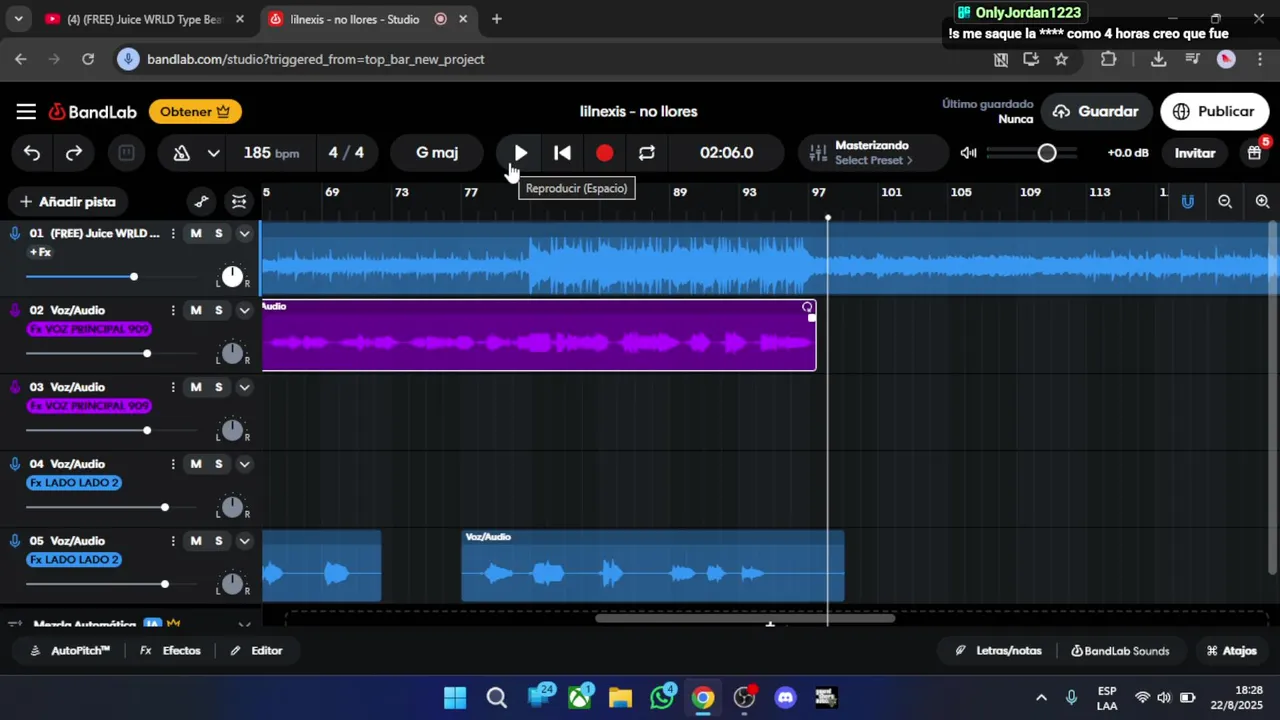1280x720 pixels.
Task: Mute track 02 Voz/Audio
Action: click(x=195, y=311)
